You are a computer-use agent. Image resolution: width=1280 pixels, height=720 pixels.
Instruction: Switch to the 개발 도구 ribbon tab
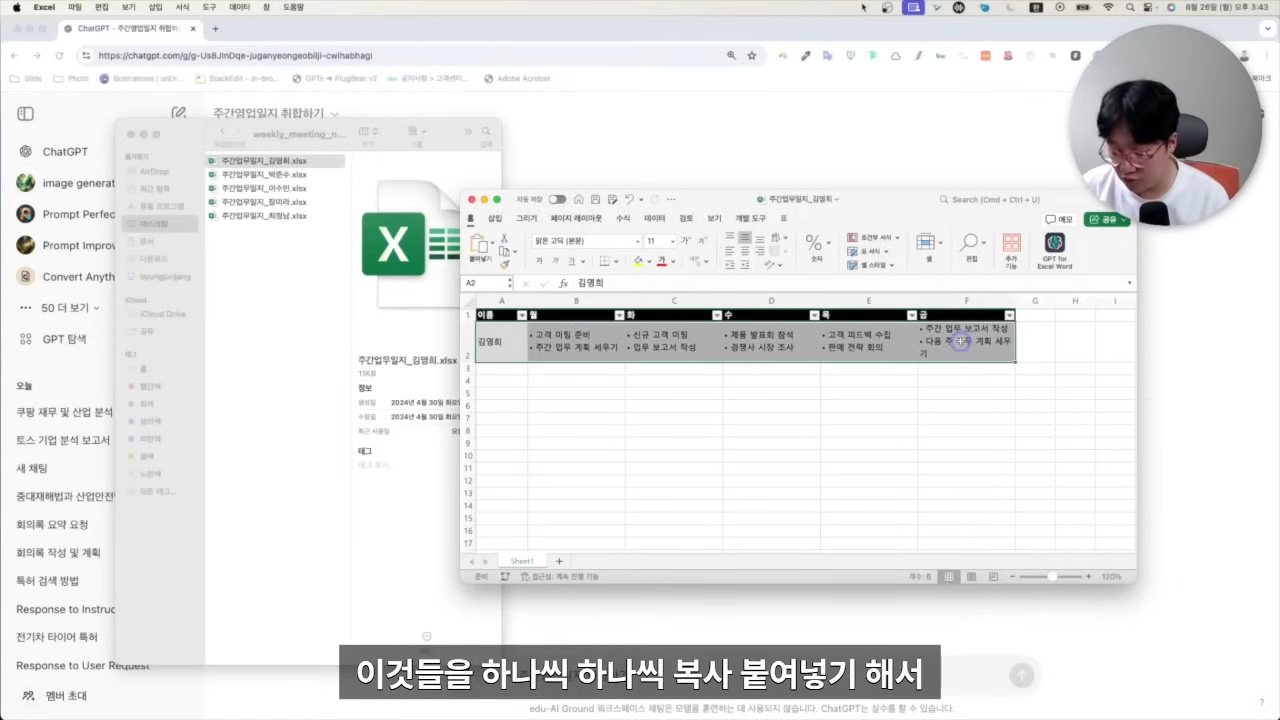750,218
